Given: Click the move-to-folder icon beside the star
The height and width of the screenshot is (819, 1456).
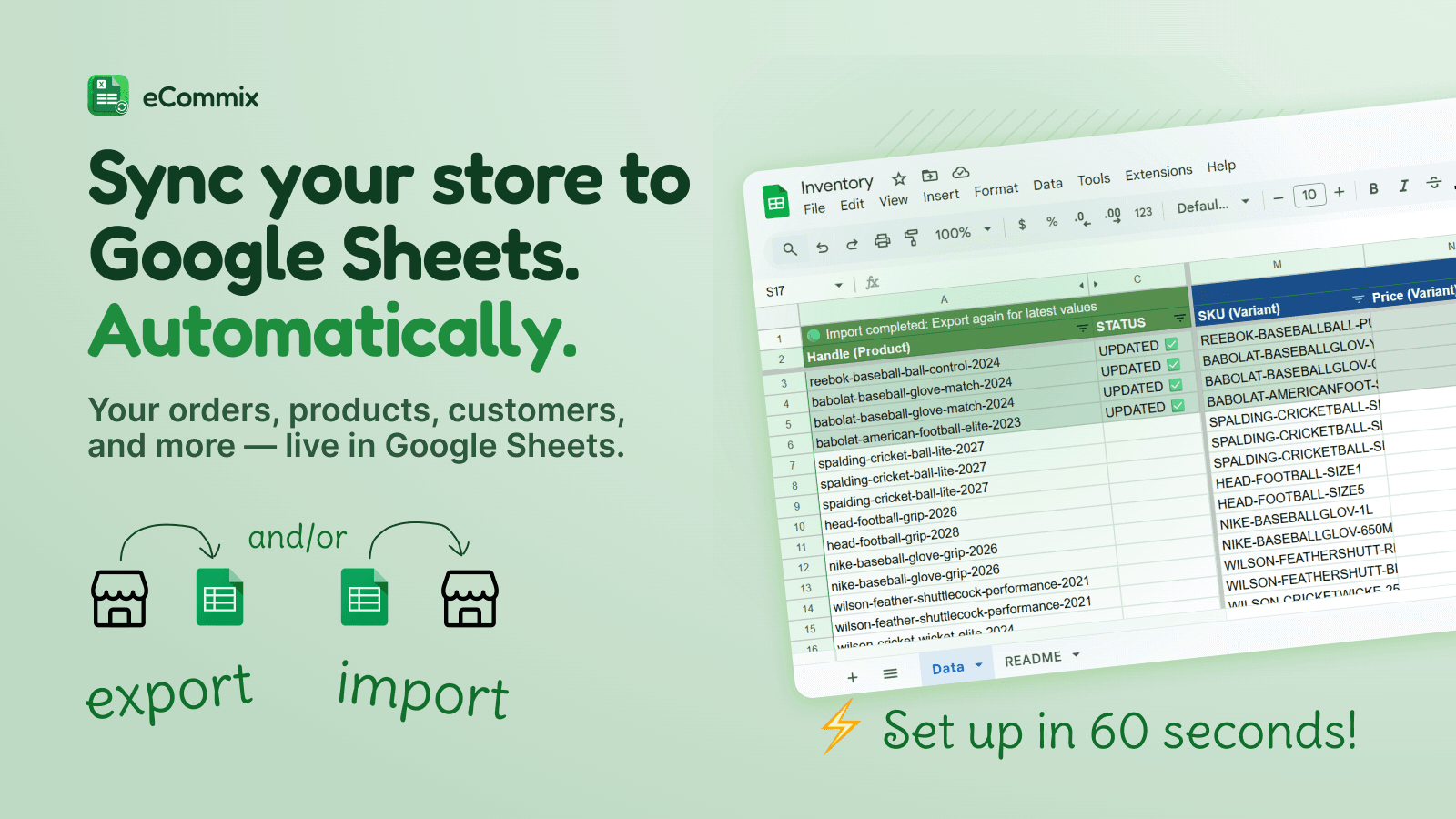Looking at the screenshot, I should (x=929, y=176).
